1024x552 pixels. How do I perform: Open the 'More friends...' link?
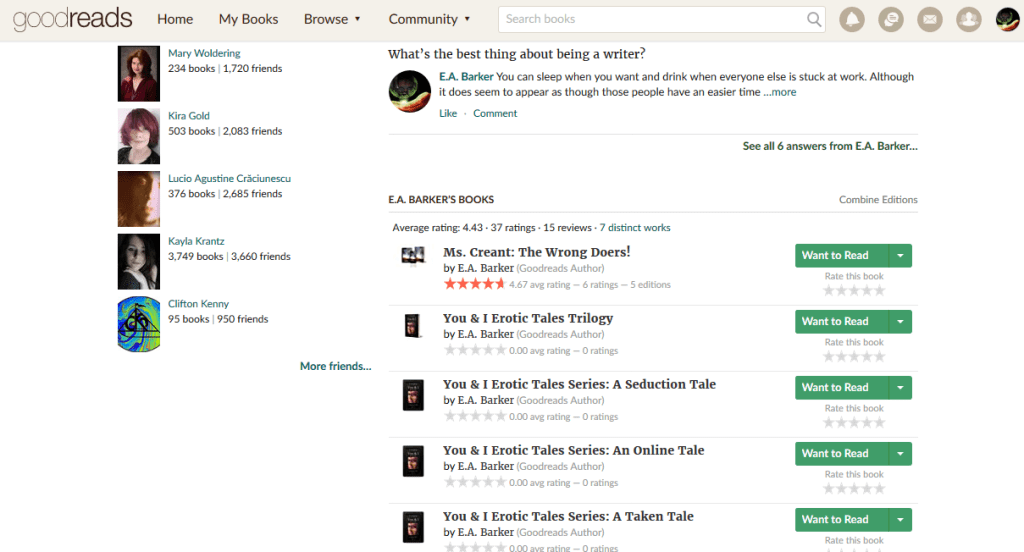tap(335, 367)
